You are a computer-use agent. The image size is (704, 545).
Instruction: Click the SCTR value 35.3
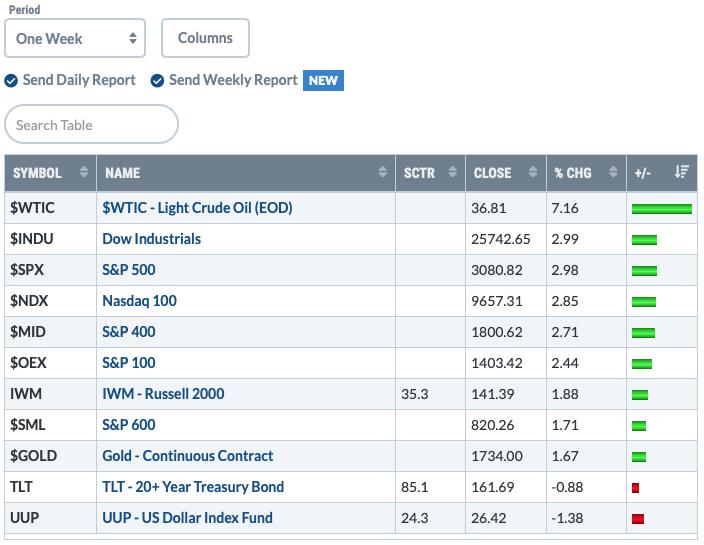coord(414,394)
